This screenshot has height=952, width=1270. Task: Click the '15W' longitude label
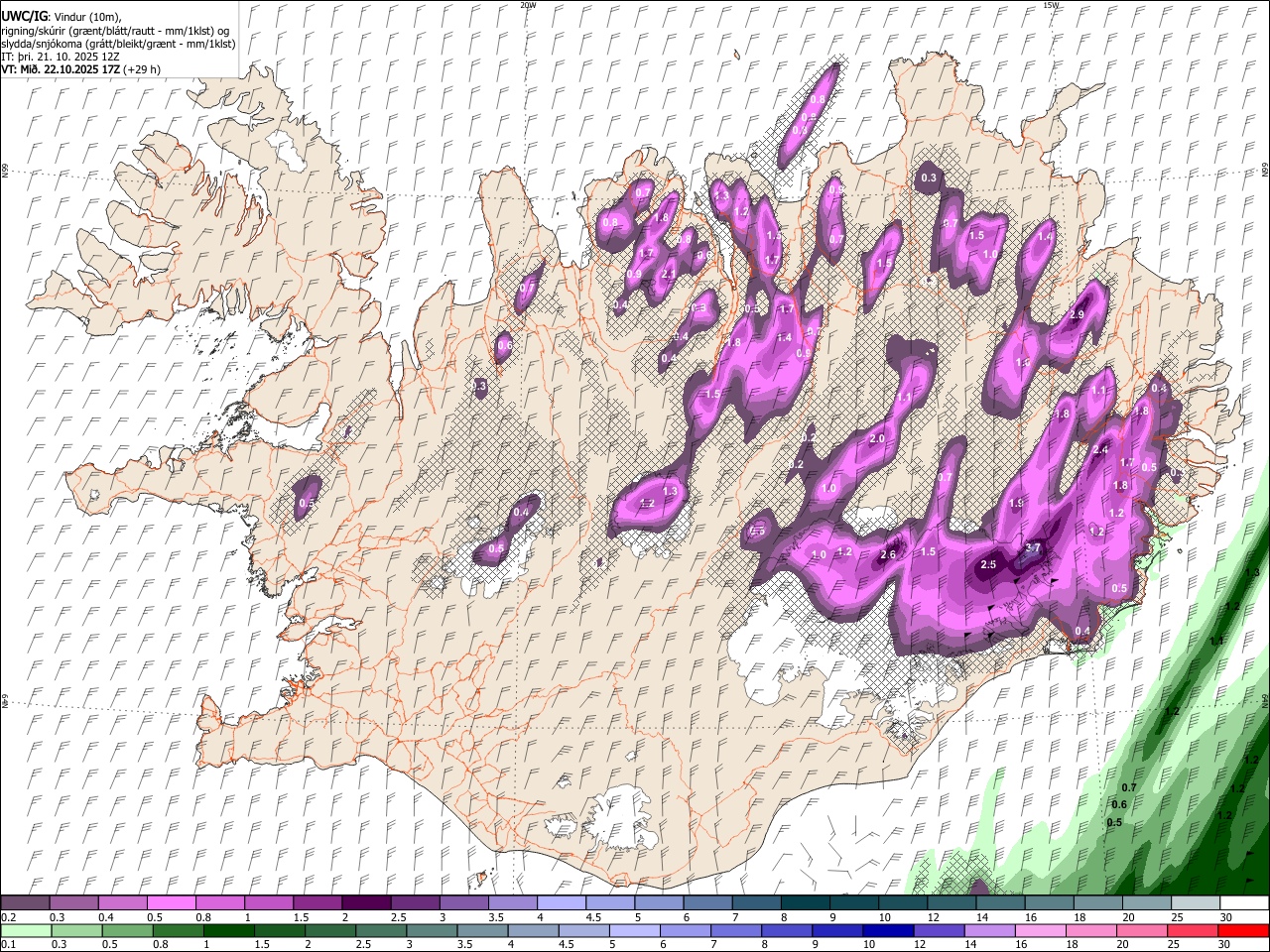point(1050,5)
